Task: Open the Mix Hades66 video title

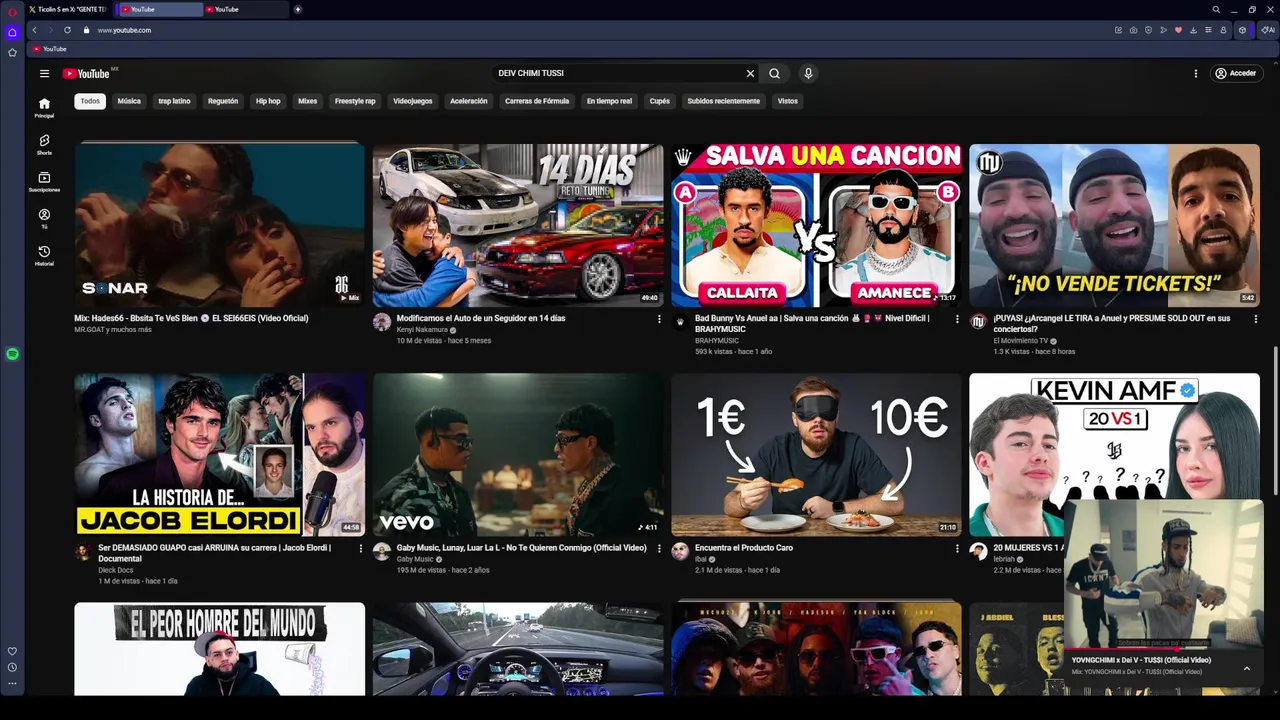Action: click(x=191, y=318)
